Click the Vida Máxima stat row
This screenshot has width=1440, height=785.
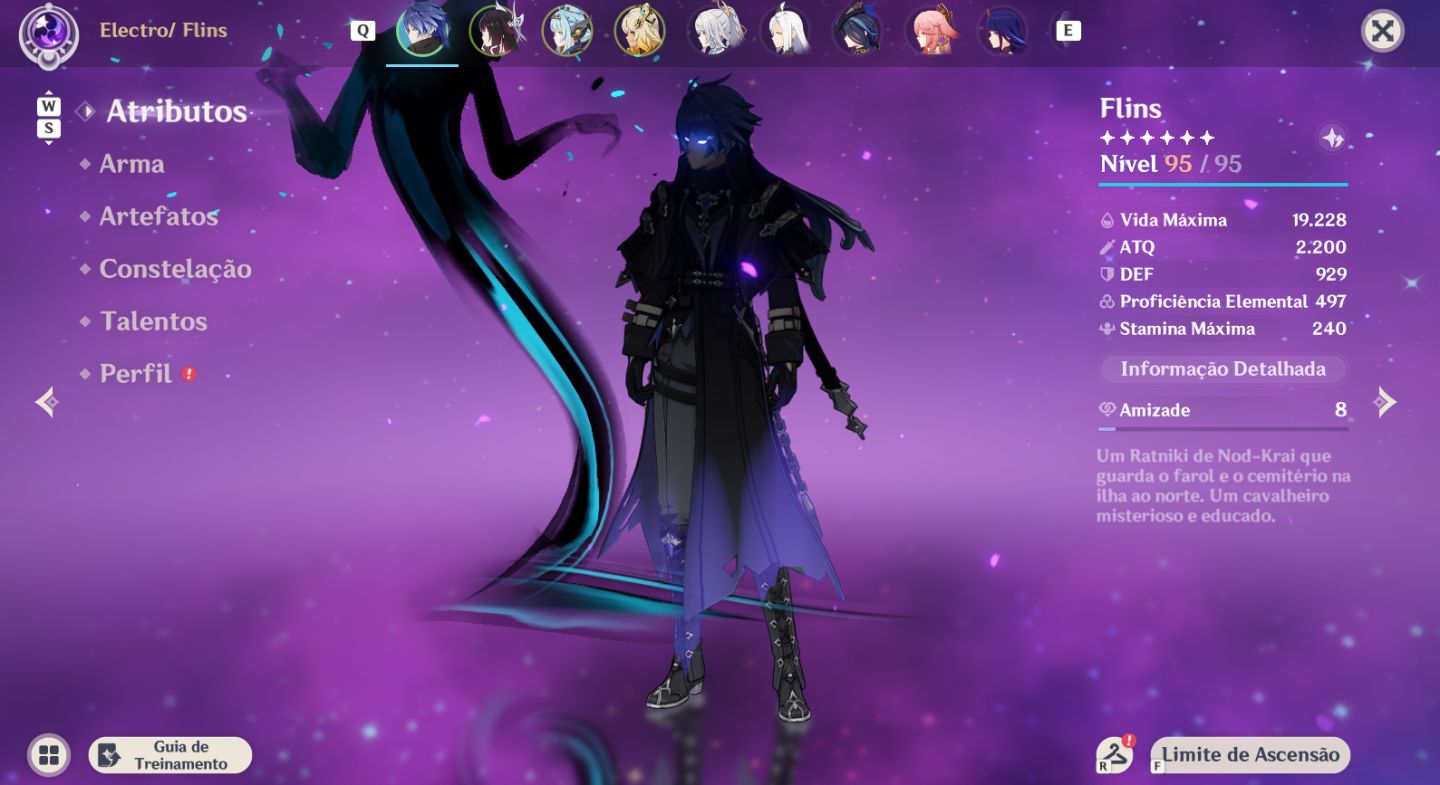pyautogui.click(x=1223, y=220)
